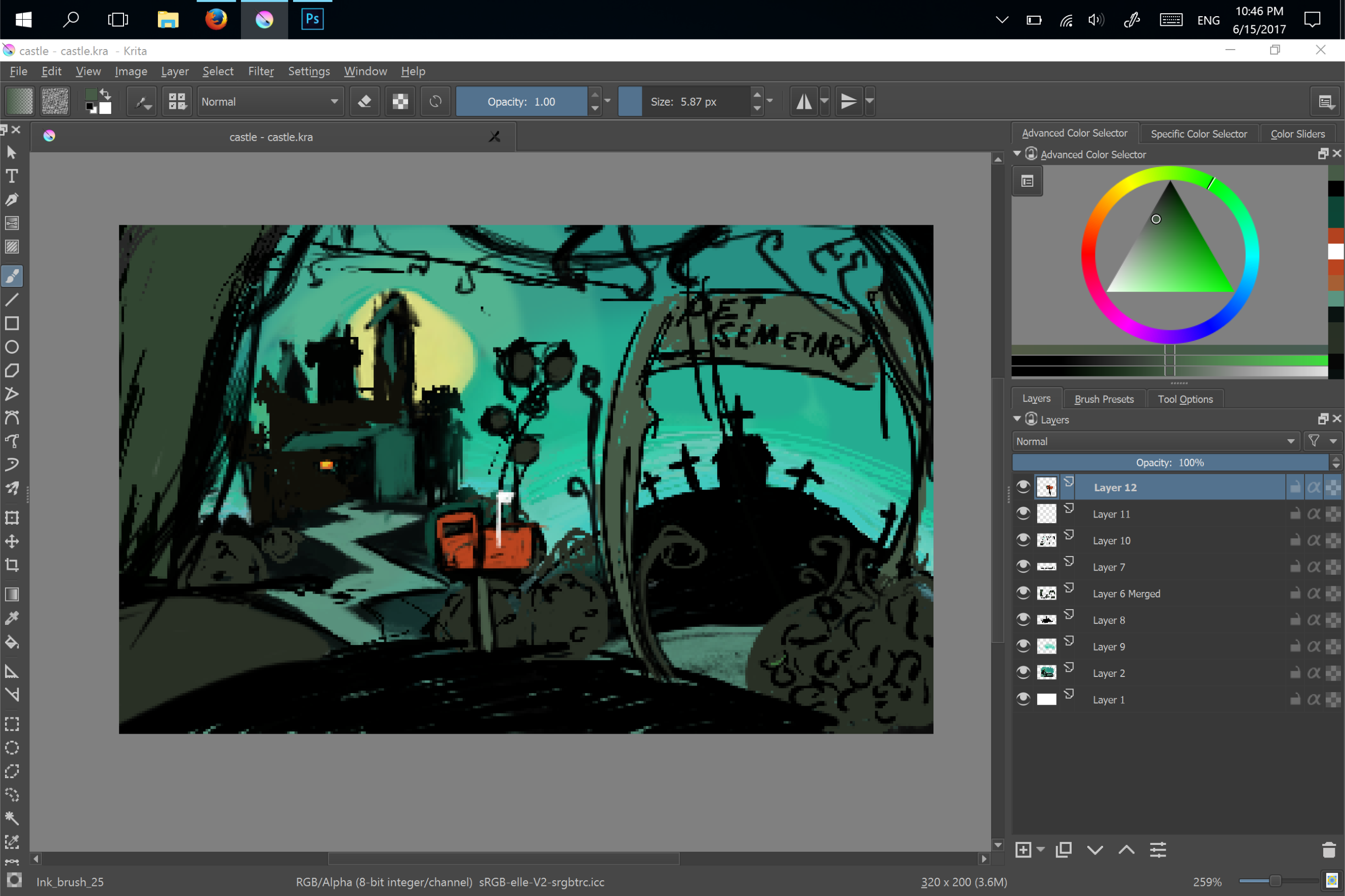1345x896 pixels.
Task: Add a new layer with plus button
Action: point(1023,850)
